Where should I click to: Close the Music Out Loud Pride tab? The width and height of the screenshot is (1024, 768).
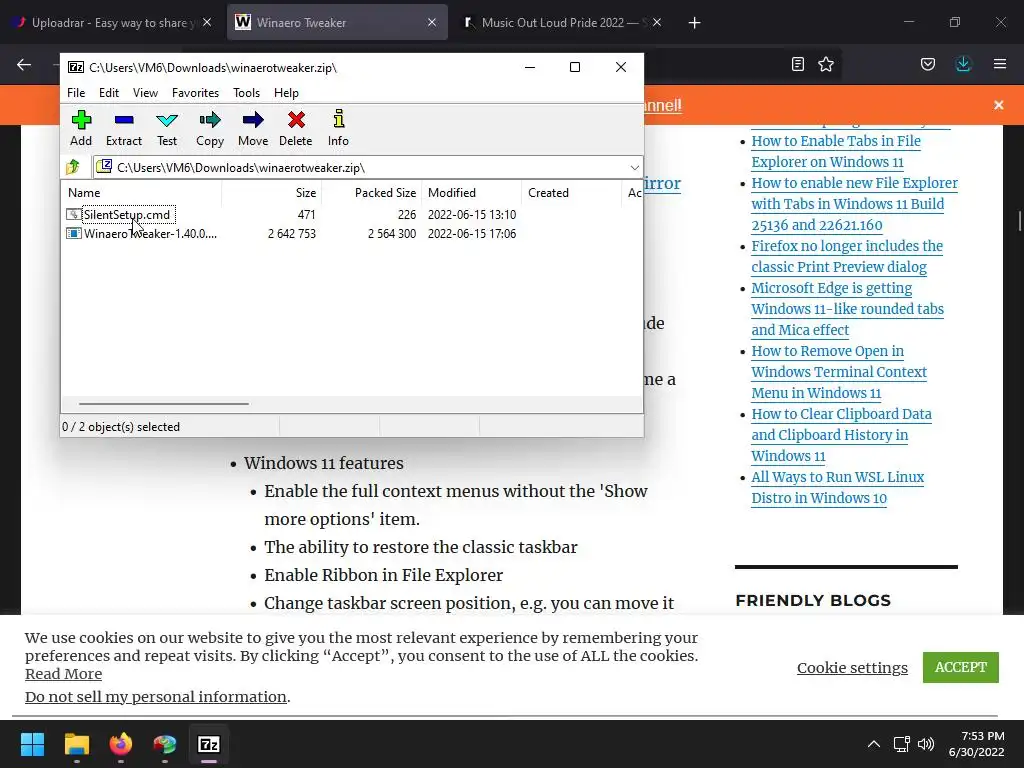coord(657,22)
